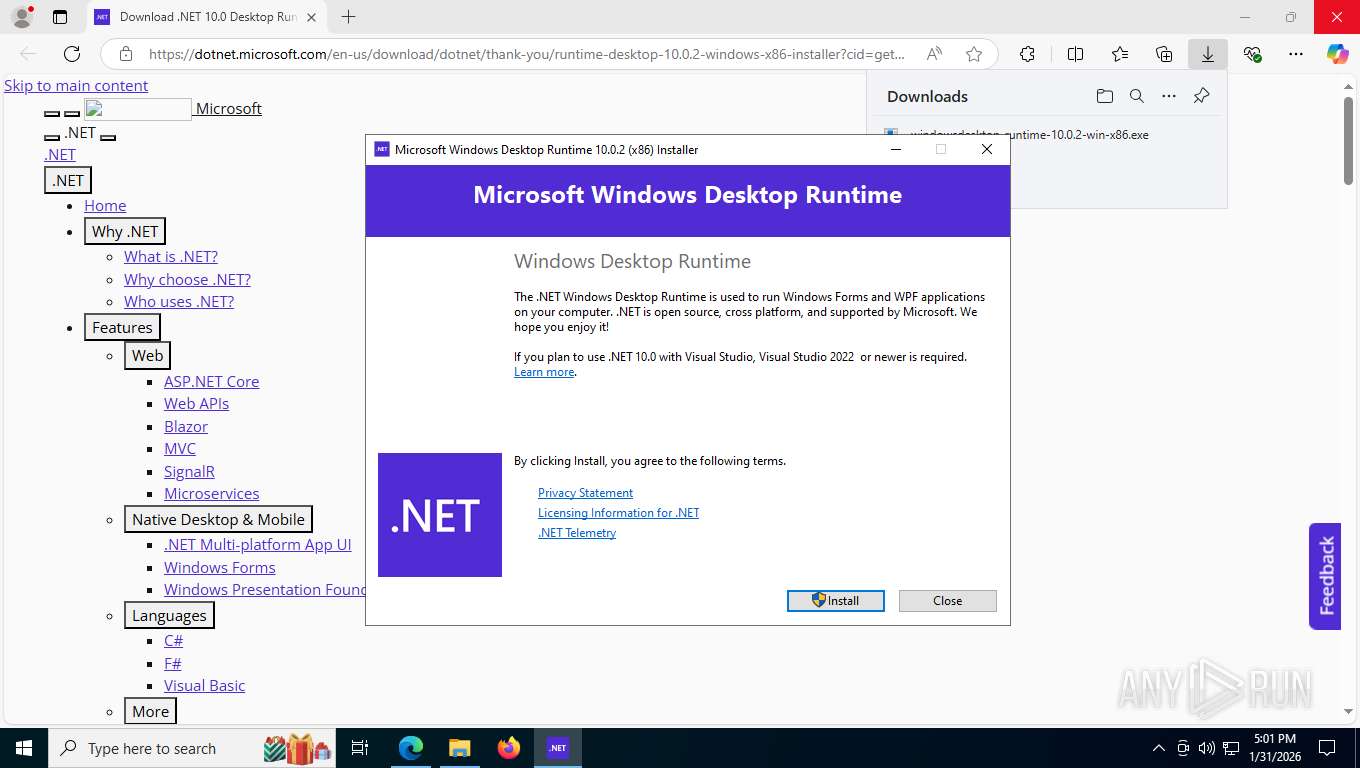This screenshot has height=768, width=1360.
Task: View site information lock icon
Action: (x=126, y=54)
